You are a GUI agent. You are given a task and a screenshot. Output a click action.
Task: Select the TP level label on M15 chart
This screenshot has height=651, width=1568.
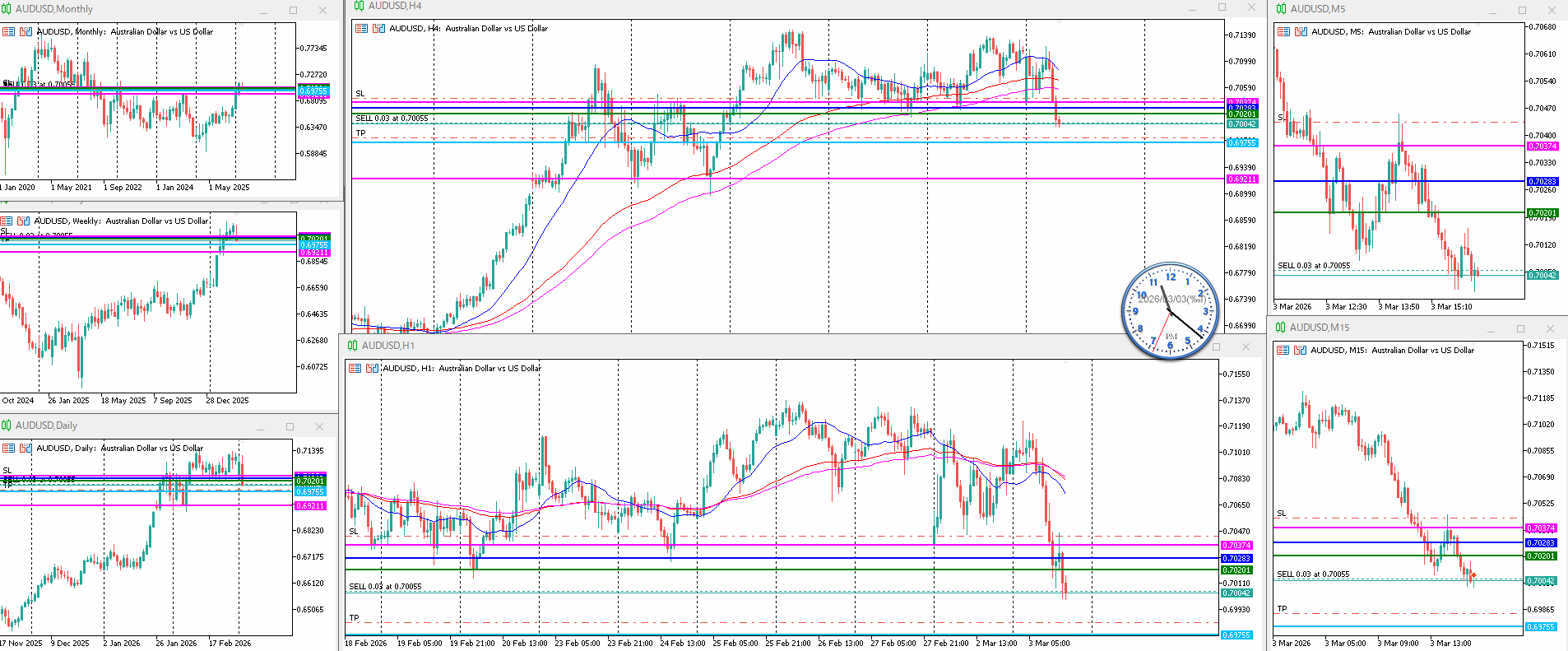point(1282,609)
